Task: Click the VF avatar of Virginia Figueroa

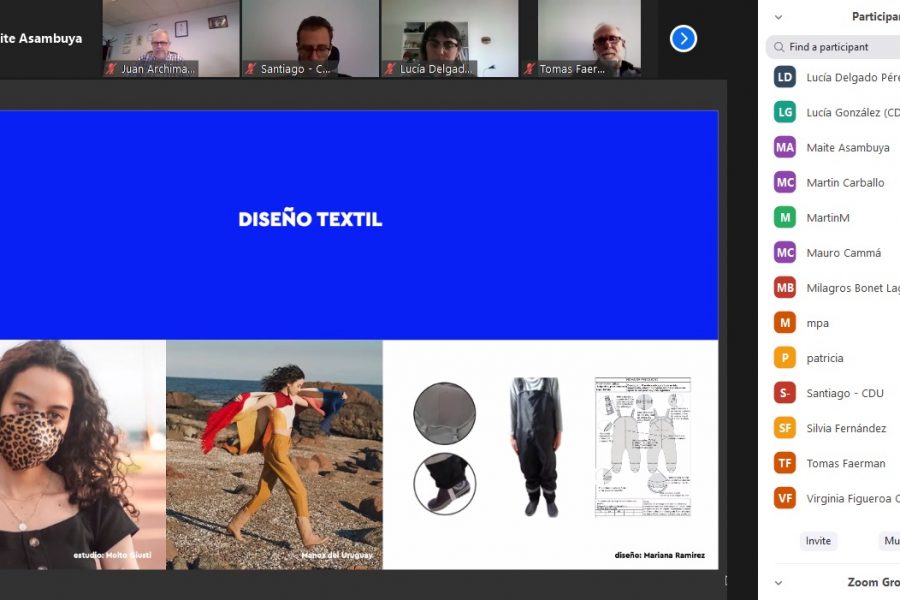Action: click(785, 498)
